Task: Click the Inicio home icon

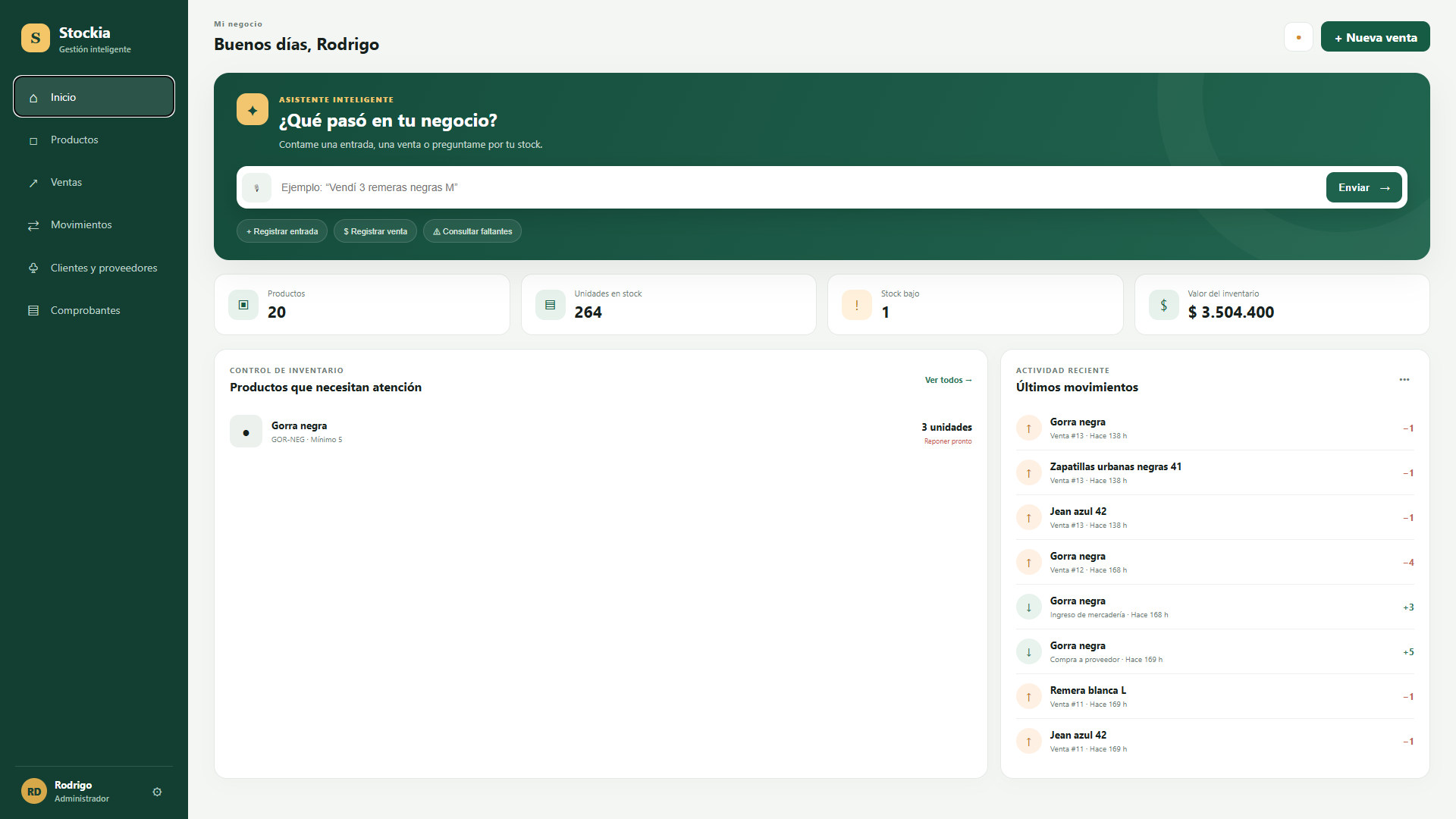Action: pyautogui.click(x=33, y=98)
